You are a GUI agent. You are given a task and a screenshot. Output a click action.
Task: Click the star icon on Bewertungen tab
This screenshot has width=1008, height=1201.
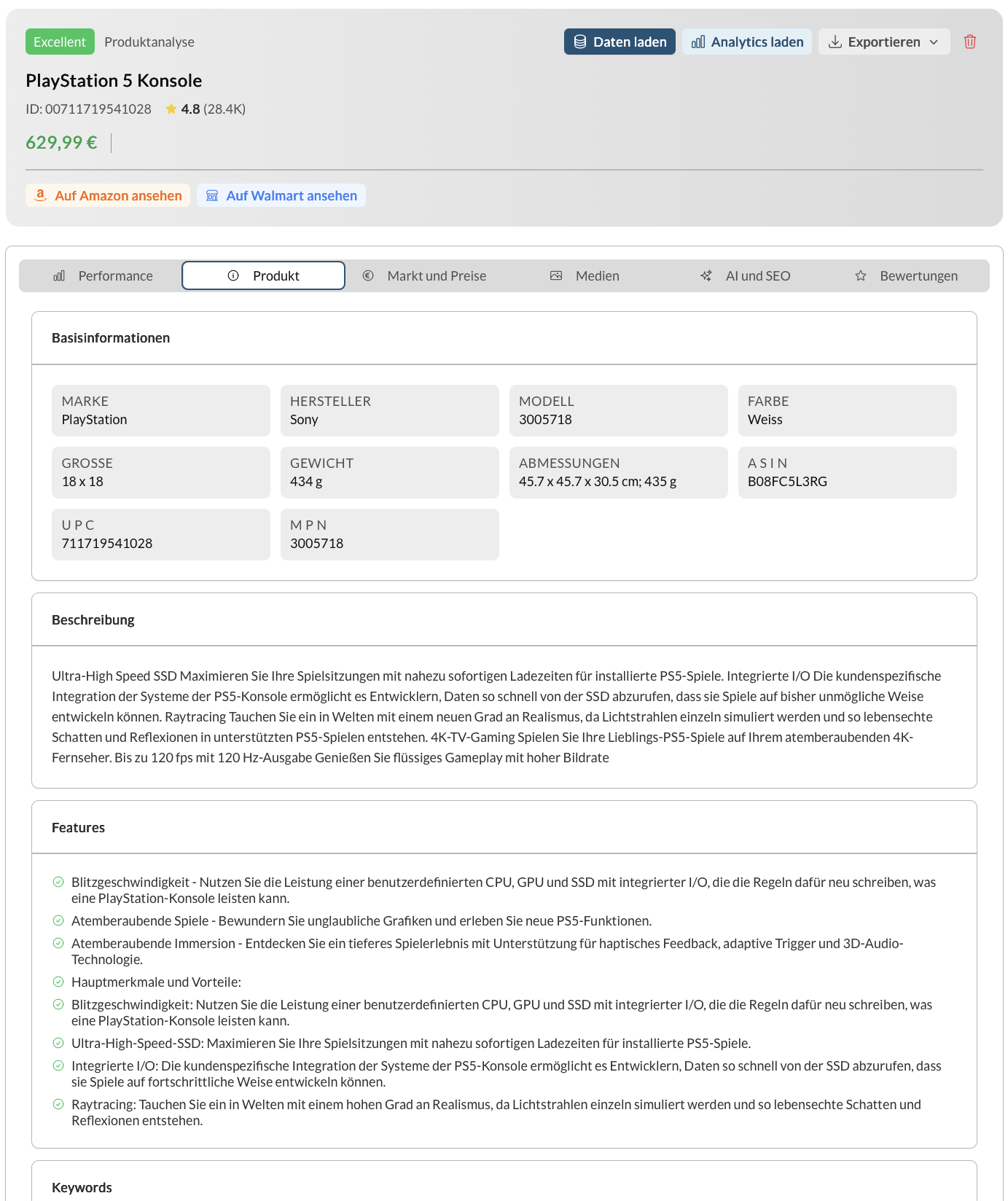pyautogui.click(x=861, y=275)
